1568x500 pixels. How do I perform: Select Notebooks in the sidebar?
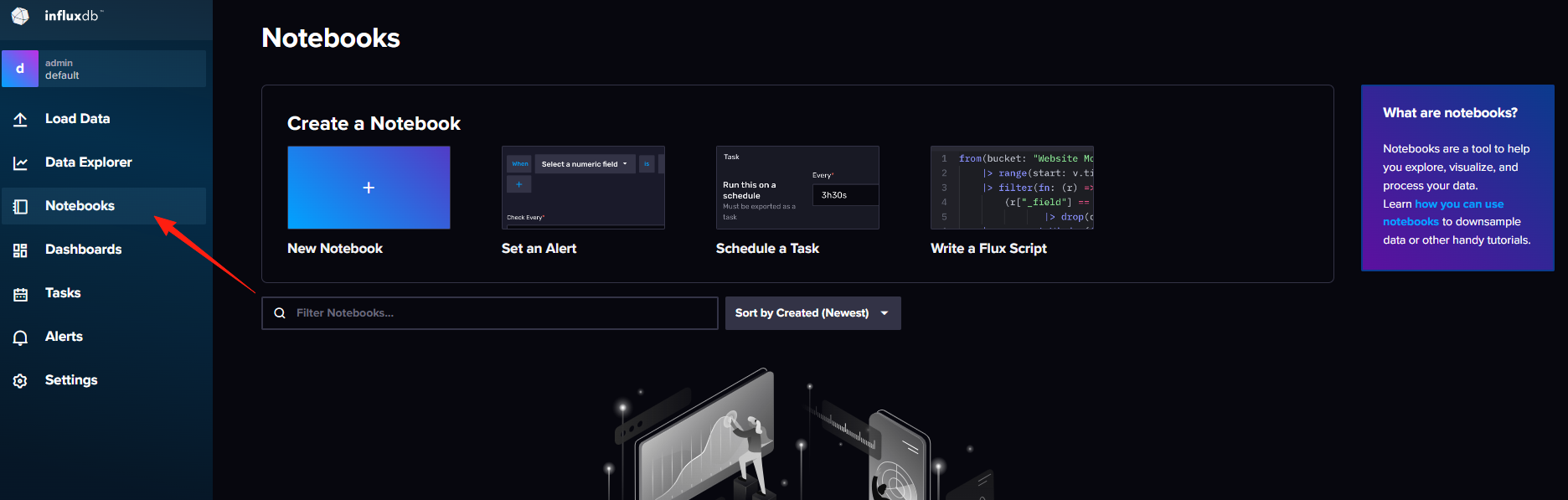[x=104, y=206]
